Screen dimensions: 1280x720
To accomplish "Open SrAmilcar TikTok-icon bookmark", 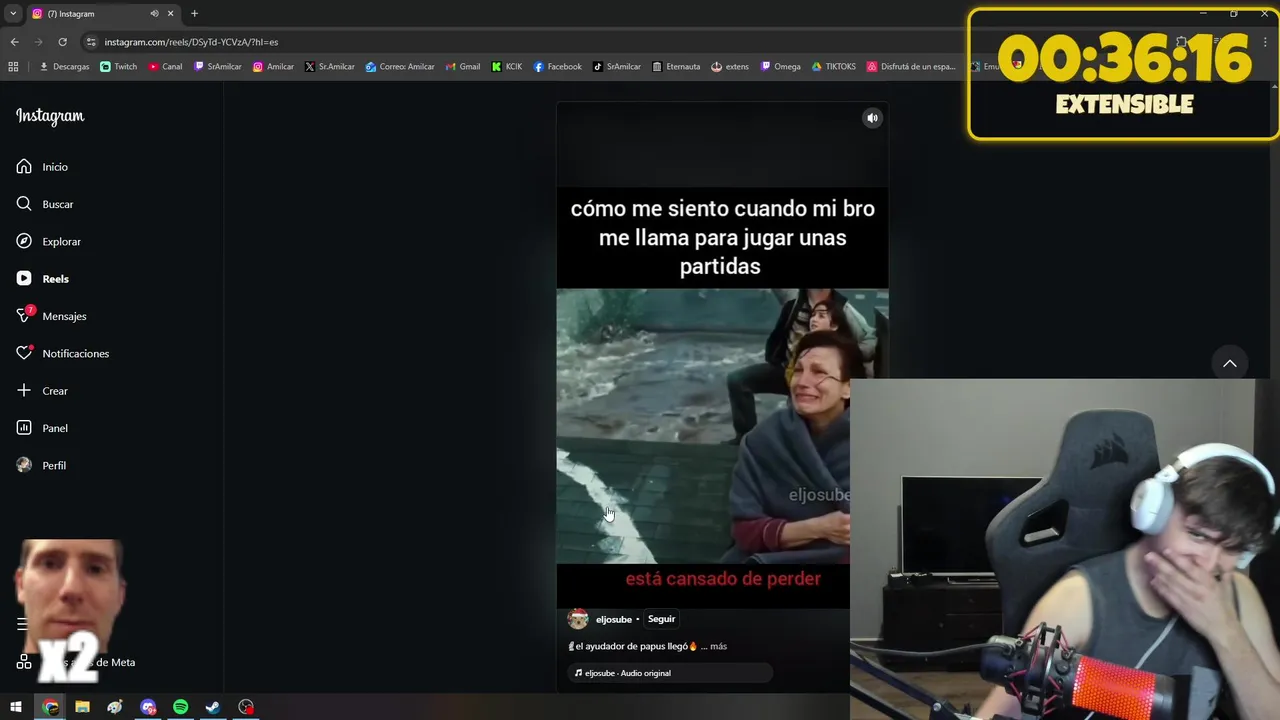I will click(x=616, y=67).
